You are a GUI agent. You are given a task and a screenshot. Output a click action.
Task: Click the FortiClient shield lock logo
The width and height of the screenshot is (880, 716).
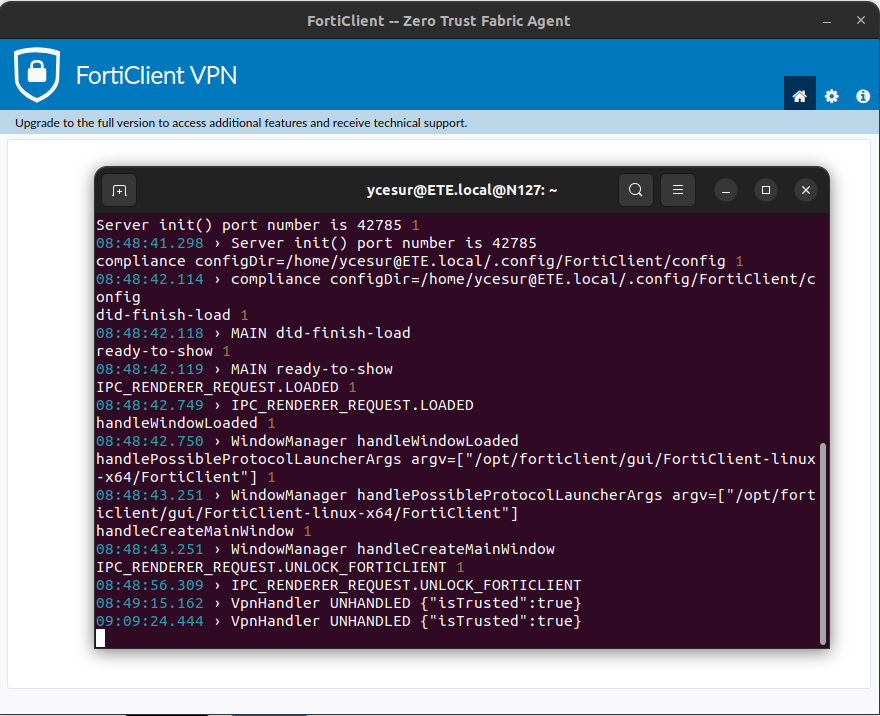click(x=37, y=75)
